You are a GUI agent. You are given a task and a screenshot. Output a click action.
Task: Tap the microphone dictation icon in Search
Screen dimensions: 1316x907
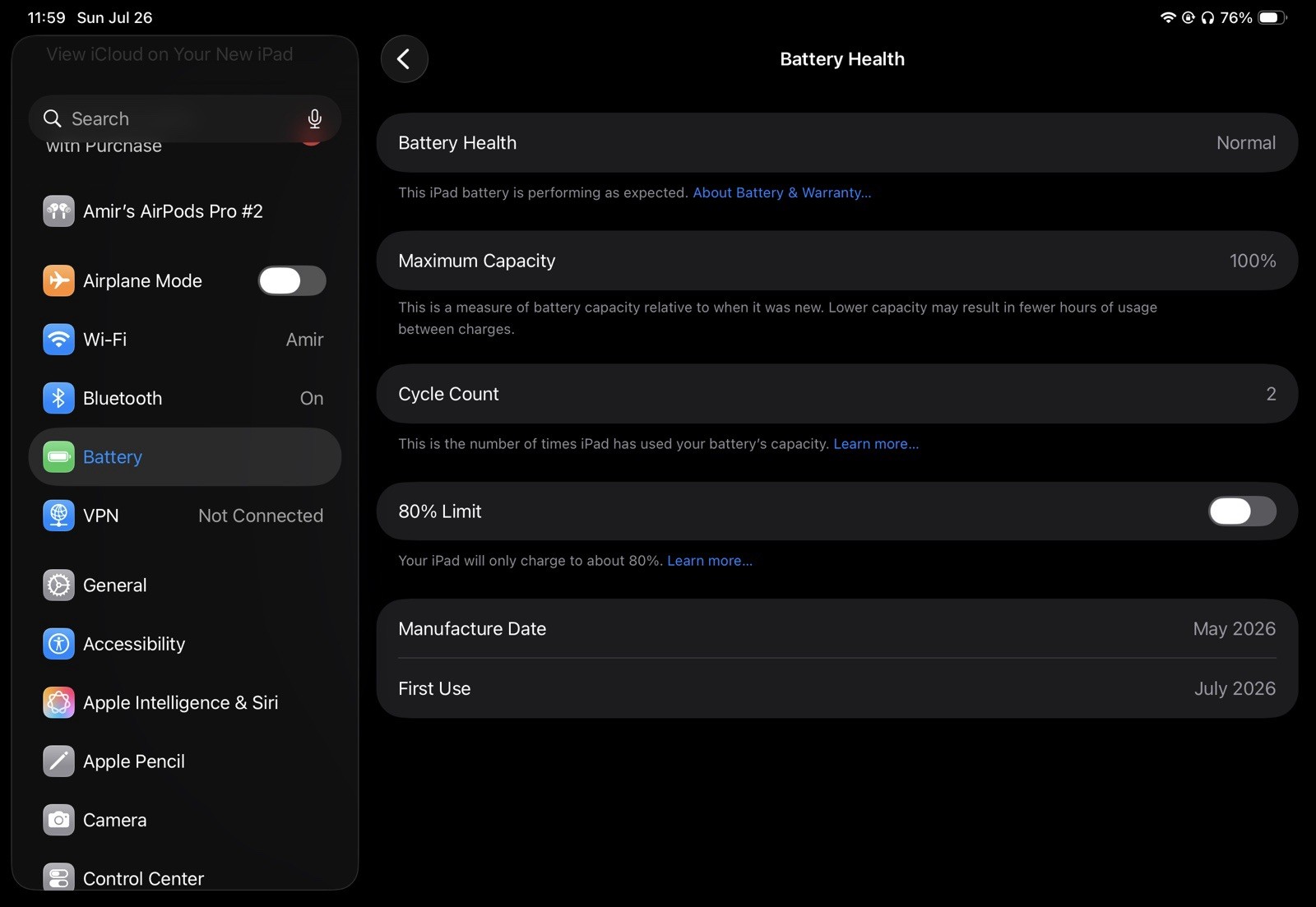coord(314,119)
